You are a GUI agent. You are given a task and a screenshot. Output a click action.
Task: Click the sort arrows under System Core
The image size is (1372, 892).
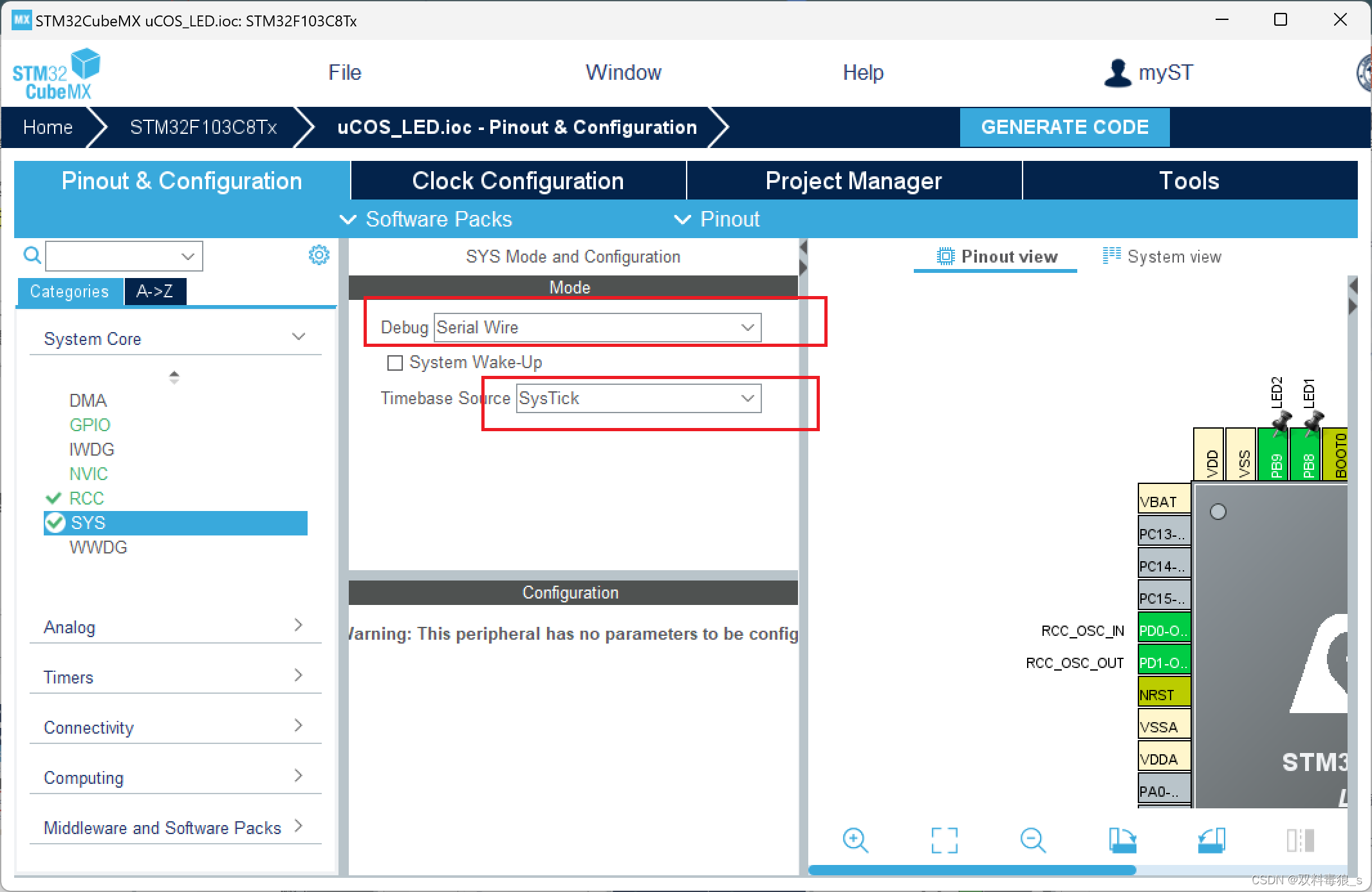click(174, 376)
